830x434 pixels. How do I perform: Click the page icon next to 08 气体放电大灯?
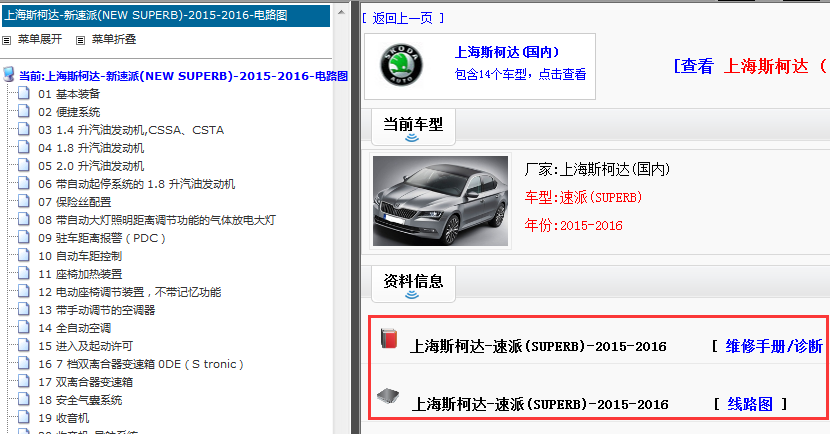(x=23, y=220)
